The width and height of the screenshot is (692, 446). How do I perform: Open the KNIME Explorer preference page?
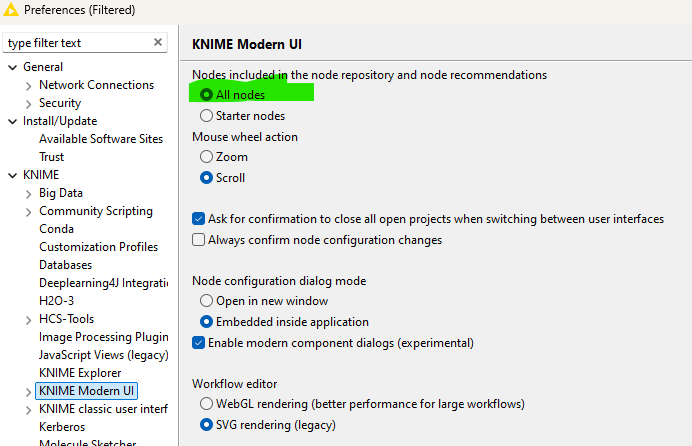79,373
